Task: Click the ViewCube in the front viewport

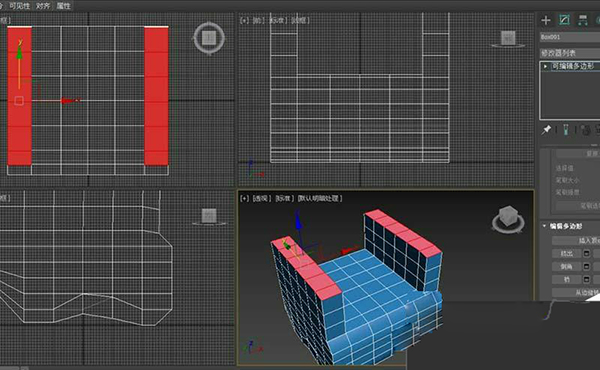Action: 508,39
